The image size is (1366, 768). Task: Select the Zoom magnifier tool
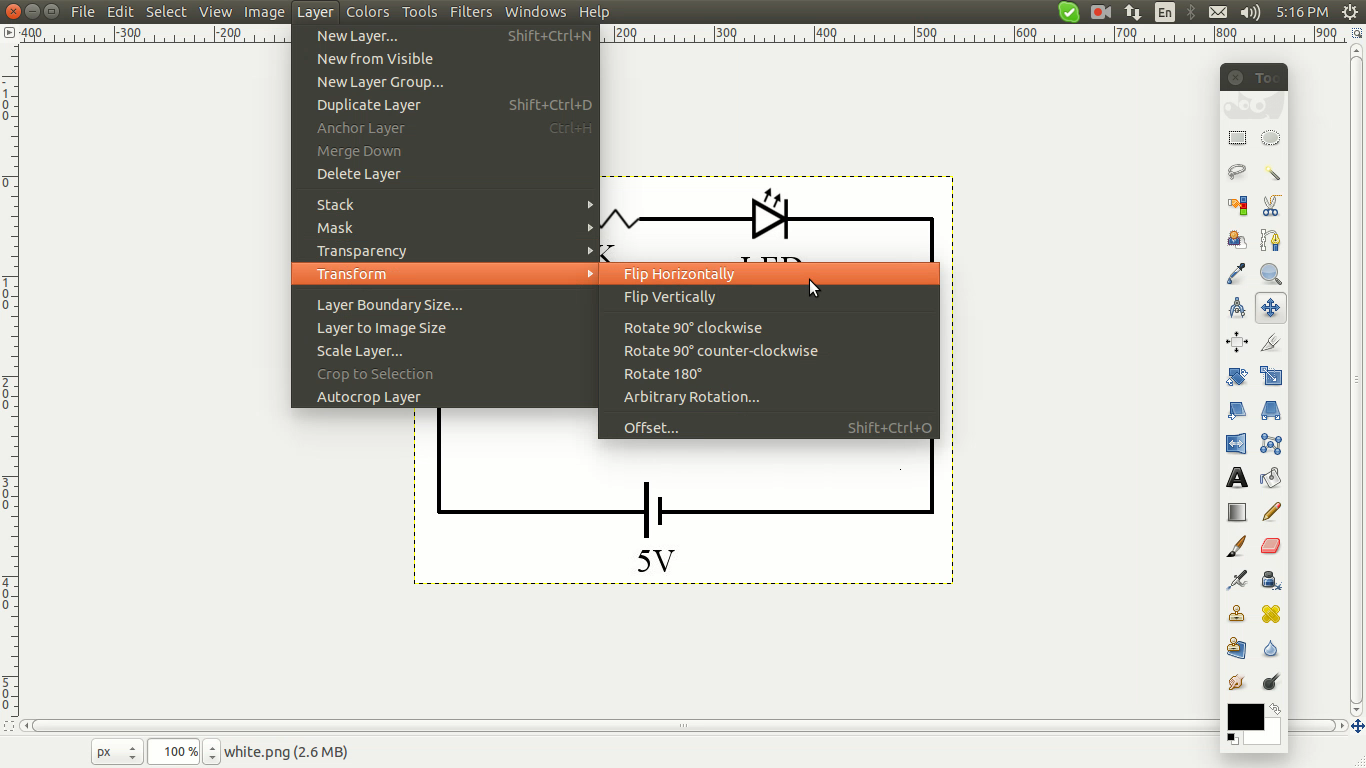coord(1271,274)
